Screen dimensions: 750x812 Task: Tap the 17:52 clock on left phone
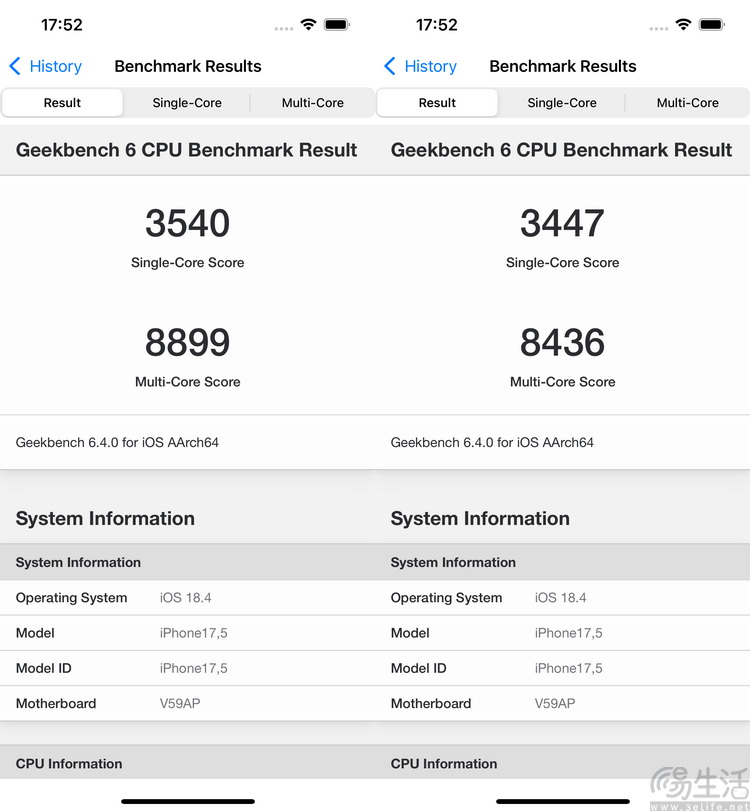[x=62, y=24]
